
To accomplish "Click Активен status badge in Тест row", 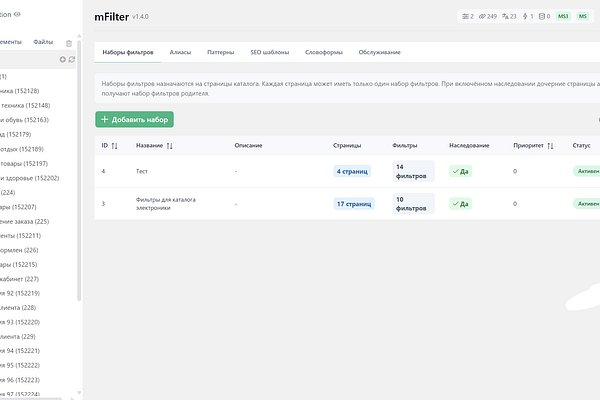I will tap(587, 171).
